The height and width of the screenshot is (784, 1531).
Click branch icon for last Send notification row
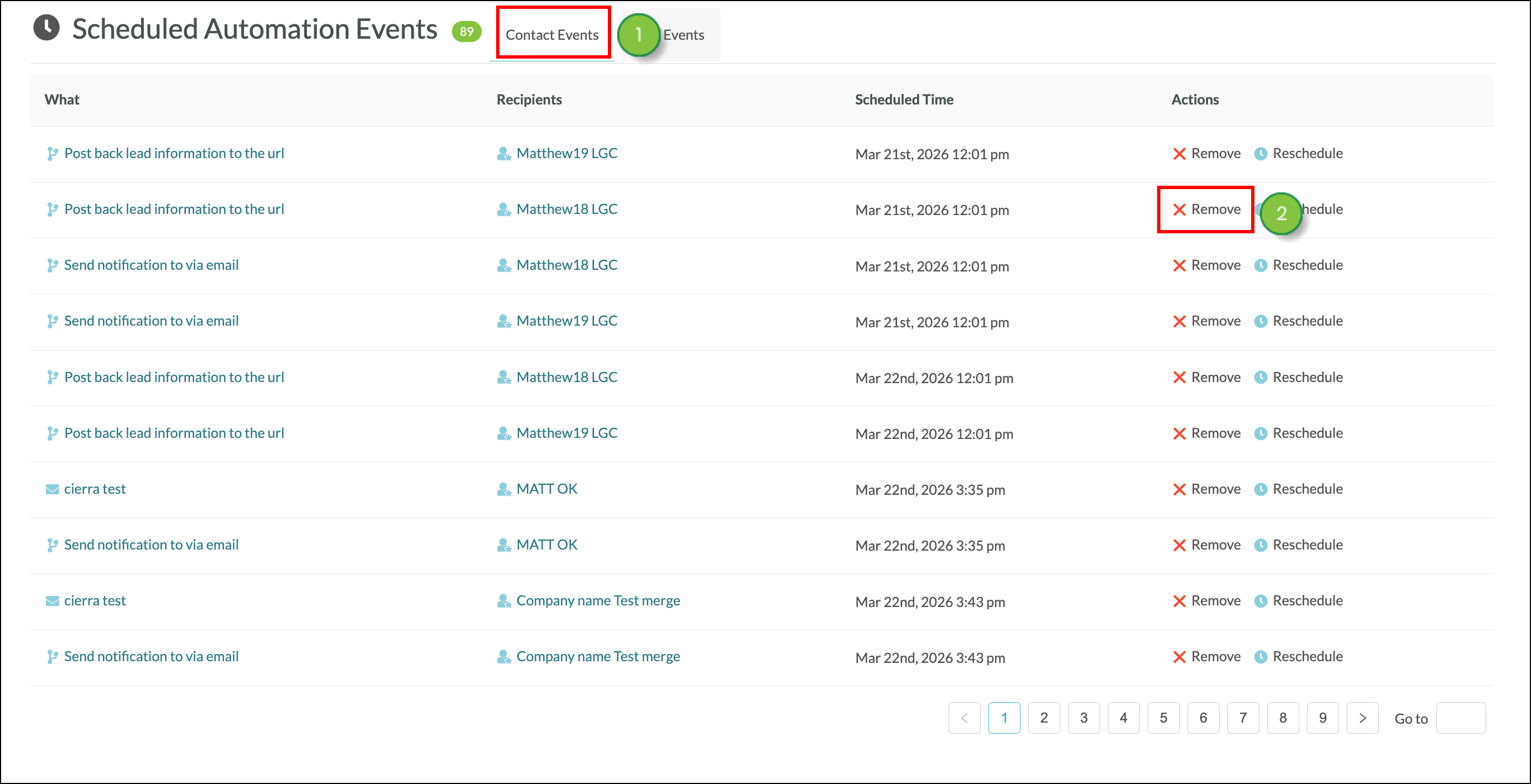pos(53,656)
